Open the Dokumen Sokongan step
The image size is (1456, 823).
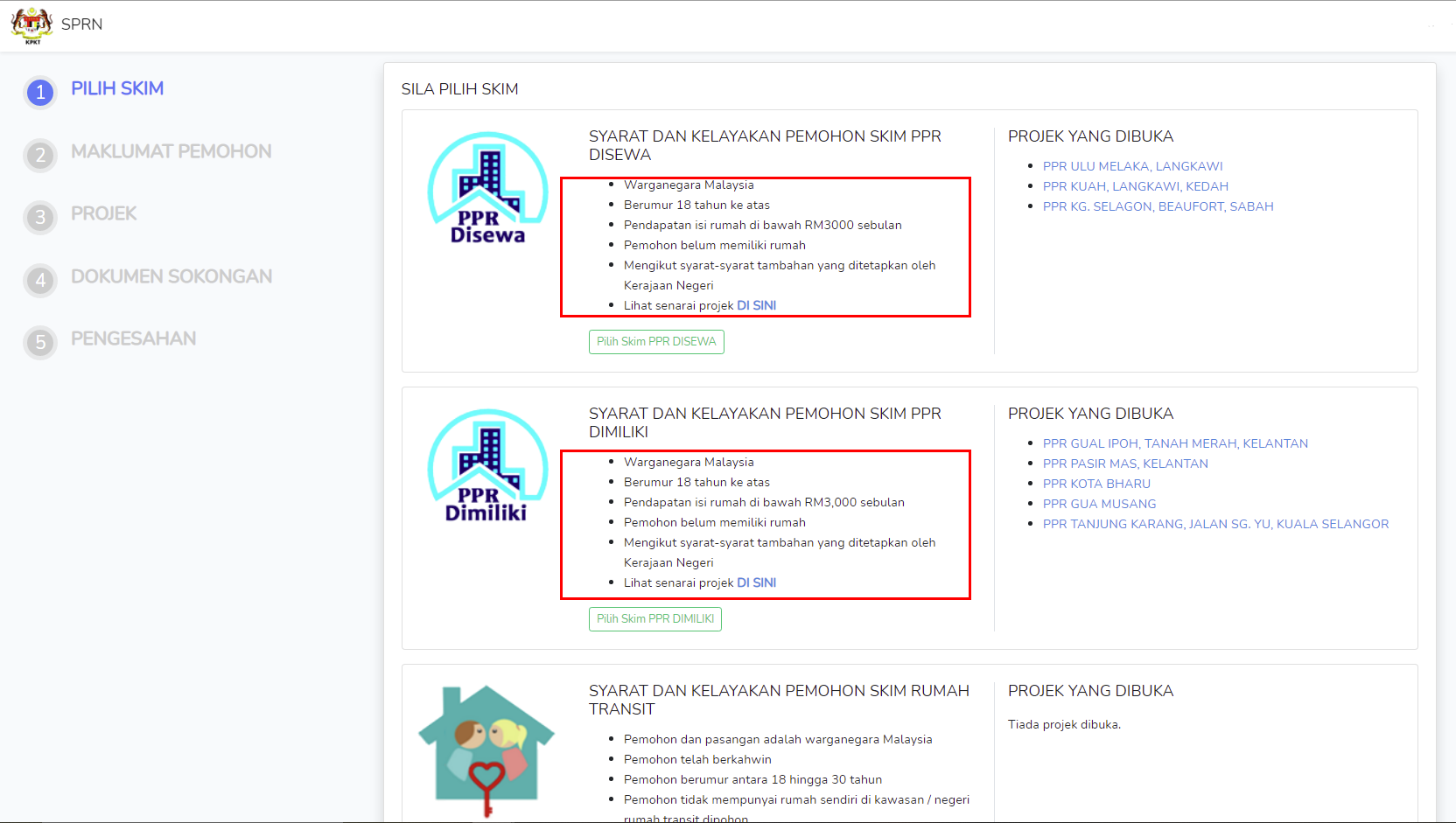171,276
